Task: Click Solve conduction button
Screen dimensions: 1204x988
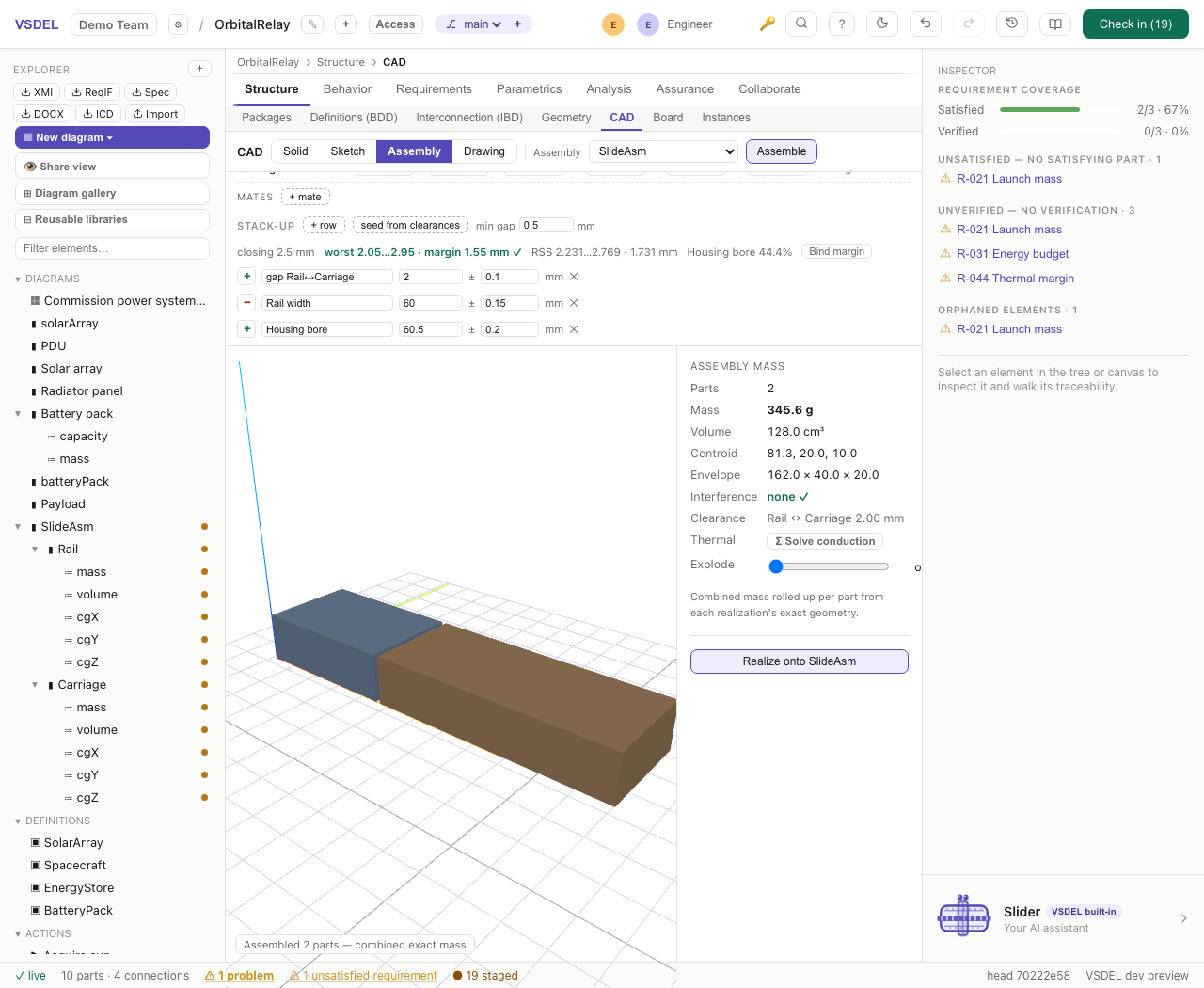Action: tap(825, 541)
